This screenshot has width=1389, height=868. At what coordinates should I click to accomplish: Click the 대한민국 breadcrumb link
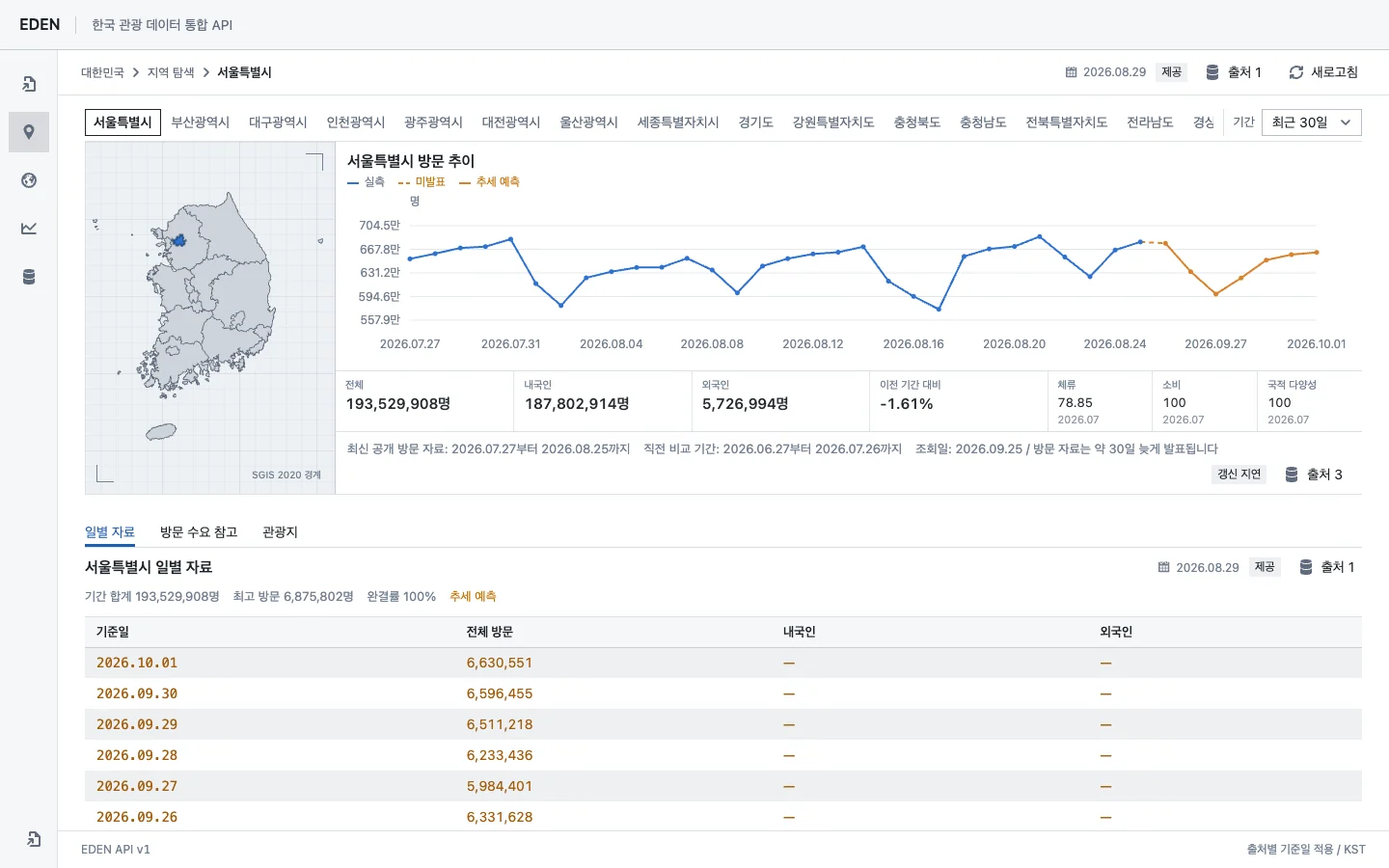pos(102,72)
